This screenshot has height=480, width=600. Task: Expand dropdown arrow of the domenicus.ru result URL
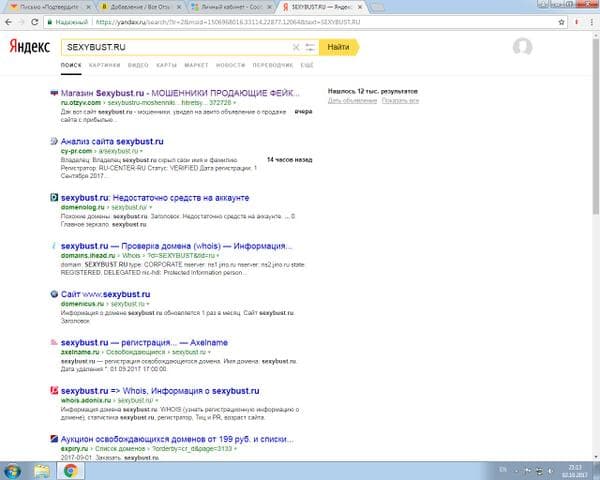148,304
